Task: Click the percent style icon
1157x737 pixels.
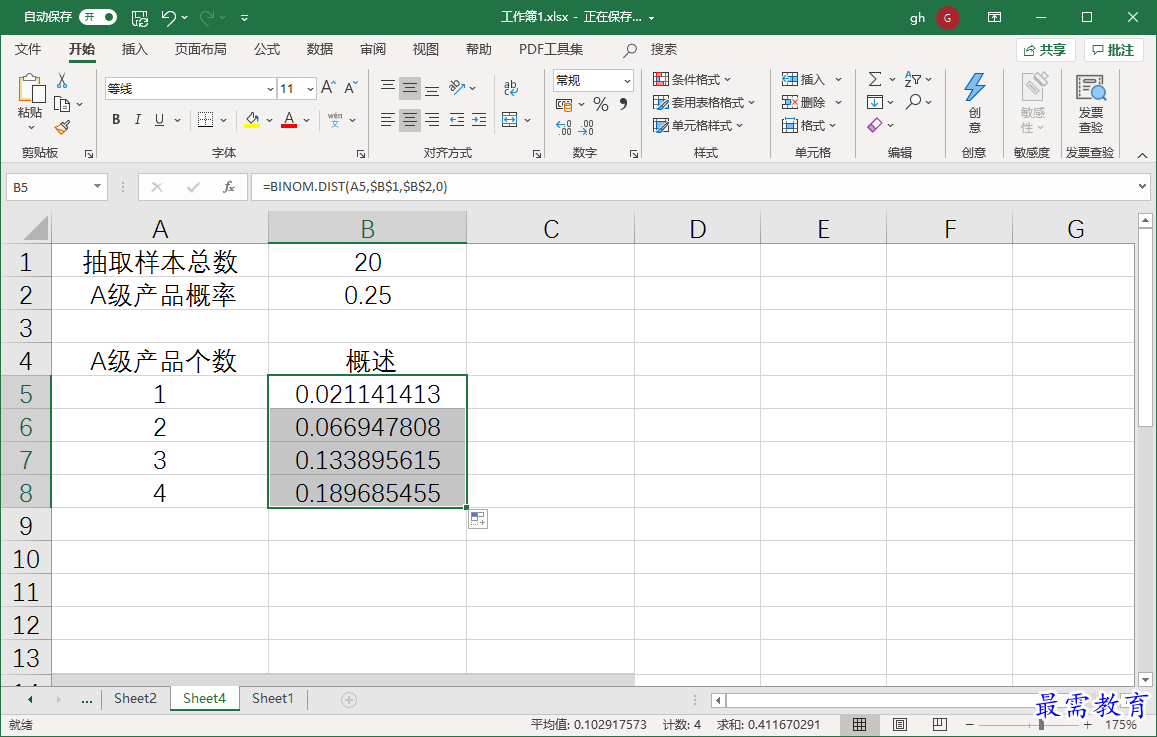Action: click(x=601, y=104)
